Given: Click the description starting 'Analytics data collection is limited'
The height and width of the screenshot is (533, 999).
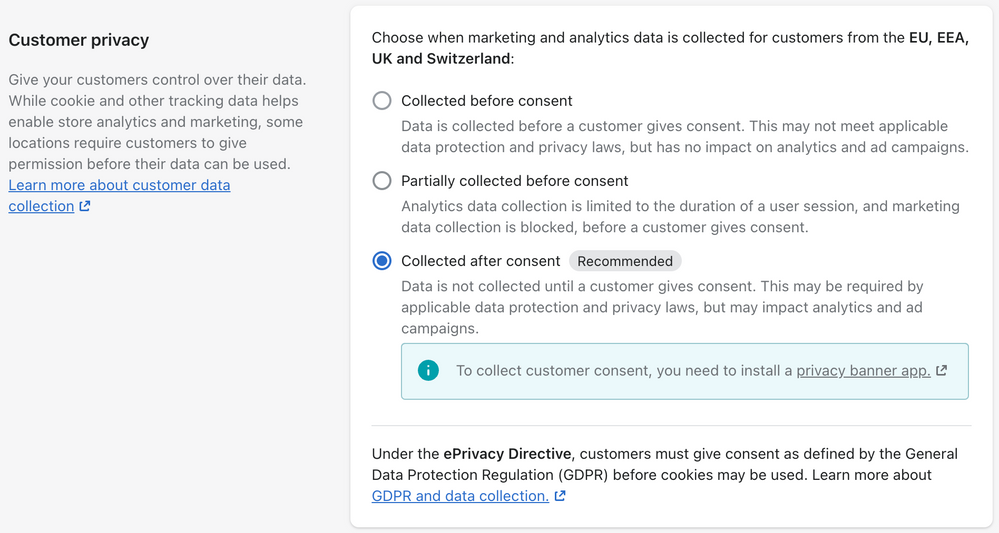Looking at the screenshot, I should (680, 217).
